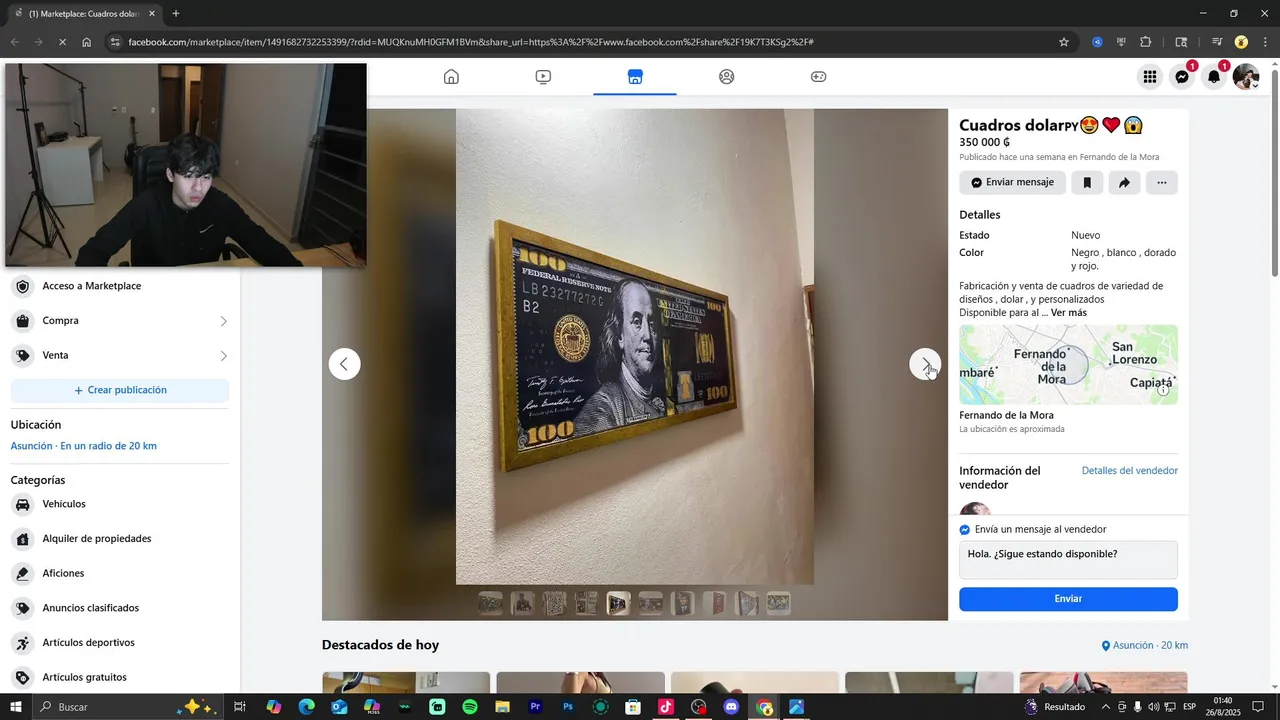
Task: Stop page loading with the X button
Action: point(63,42)
